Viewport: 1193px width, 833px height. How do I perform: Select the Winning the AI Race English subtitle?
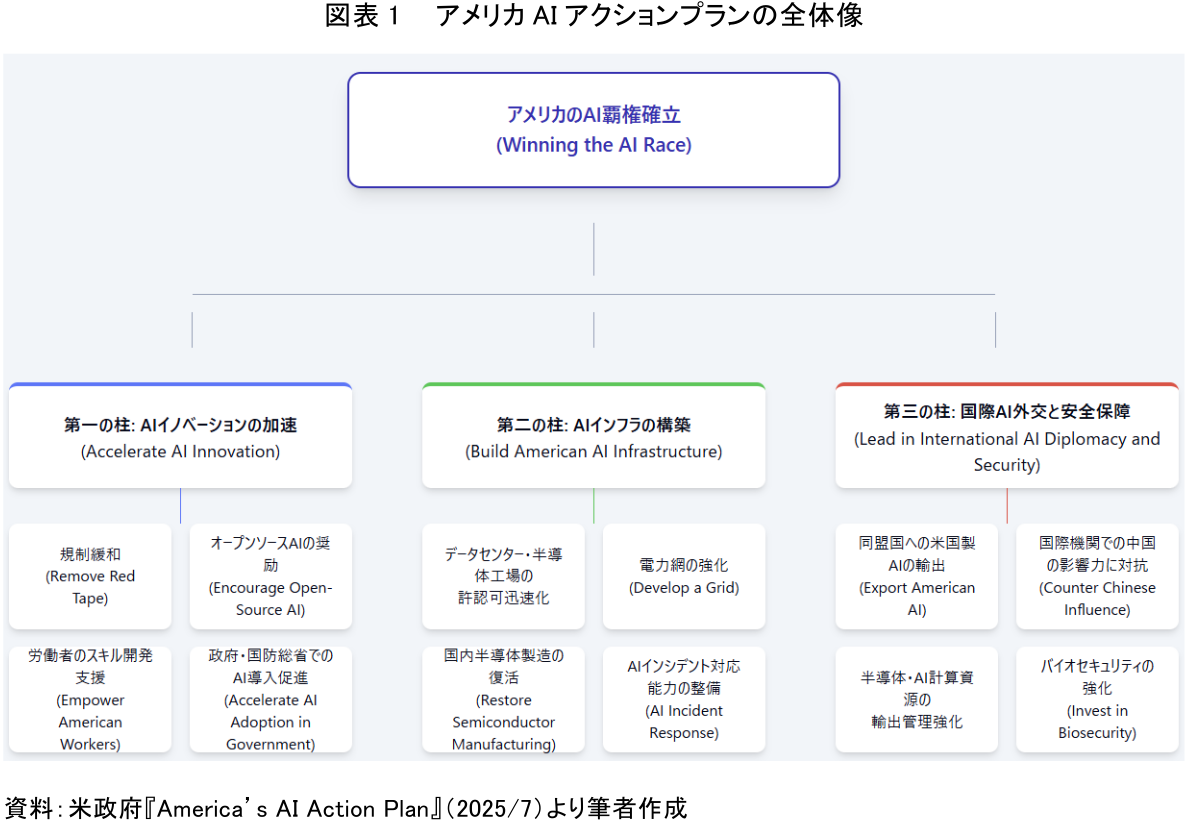coord(593,145)
